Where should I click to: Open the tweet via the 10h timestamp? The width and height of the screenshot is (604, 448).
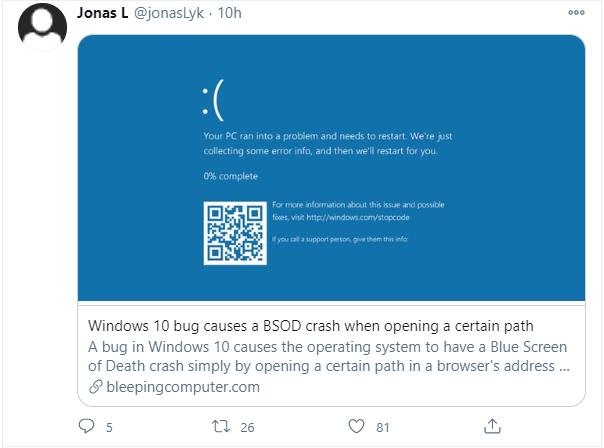230,13
